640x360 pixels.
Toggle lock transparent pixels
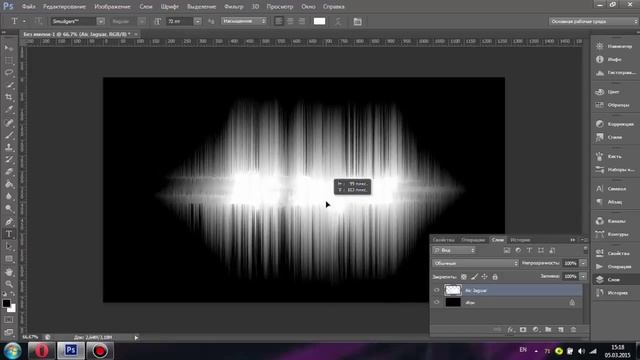(464, 277)
